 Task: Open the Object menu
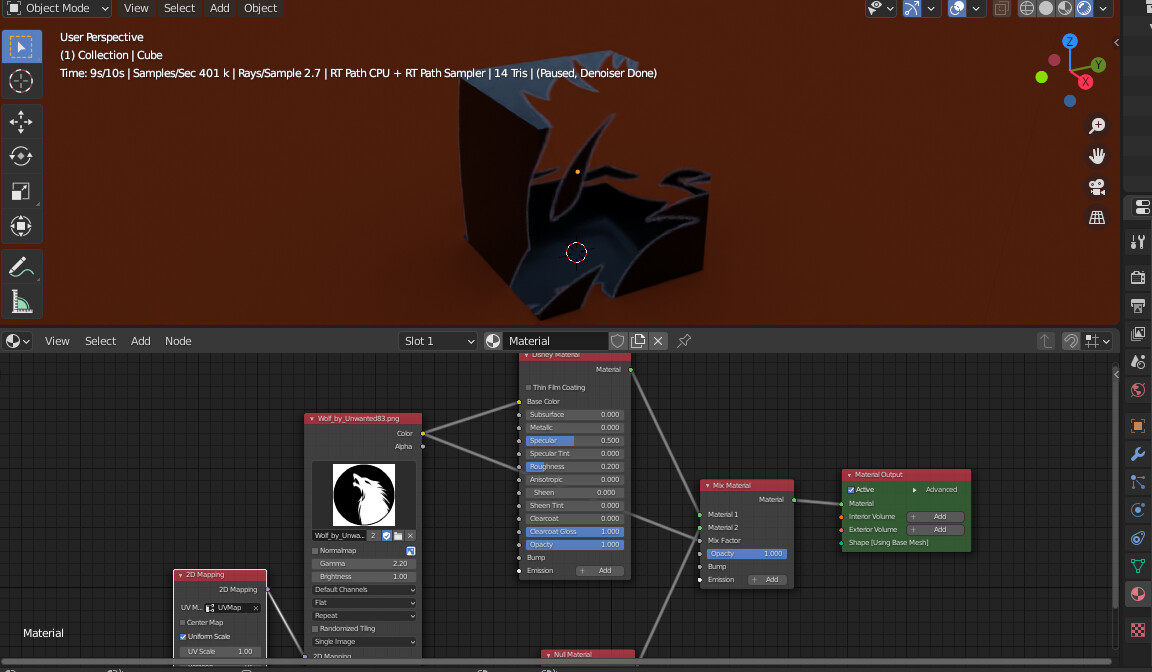tap(261, 8)
